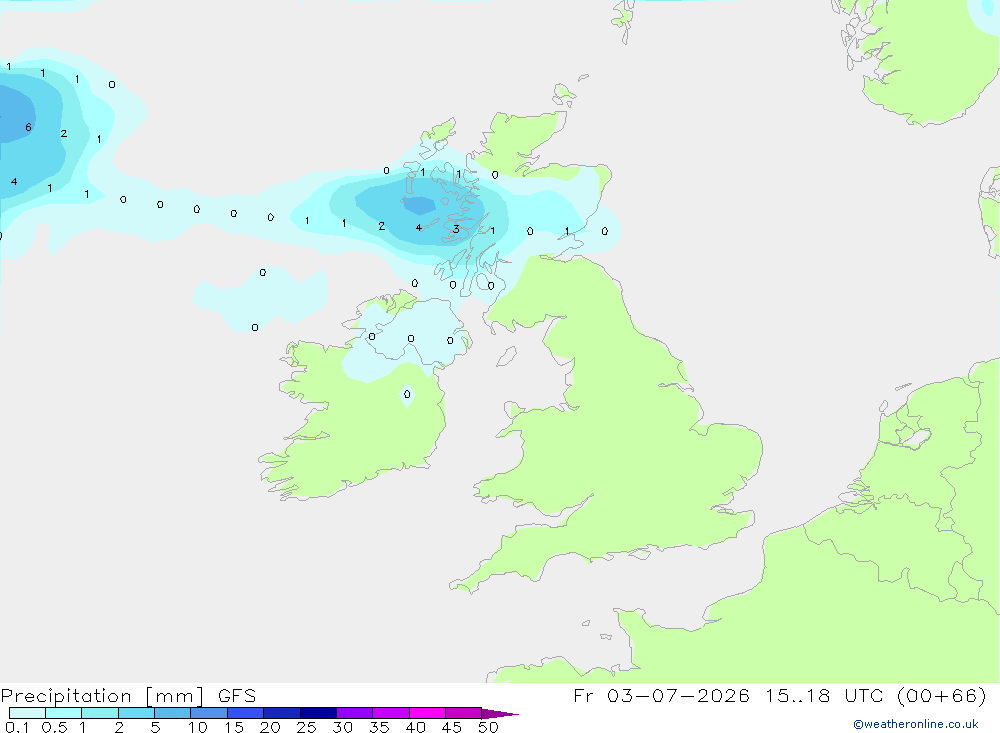1000x733 pixels.
Task: Choose the 2–5 mm legend color box
Action: click(x=136, y=713)
